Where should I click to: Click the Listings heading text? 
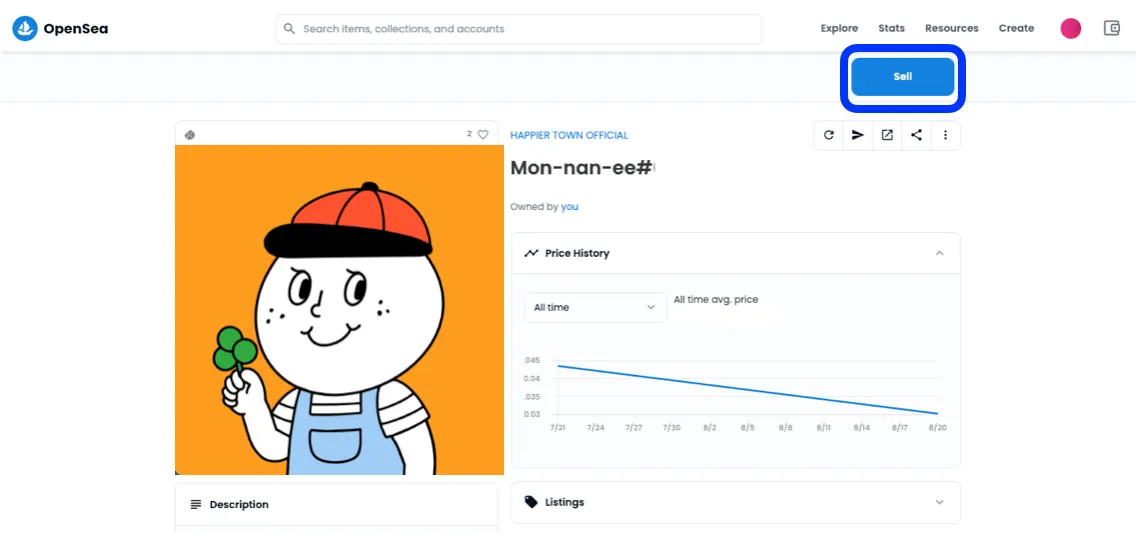[x=565, y=502]
